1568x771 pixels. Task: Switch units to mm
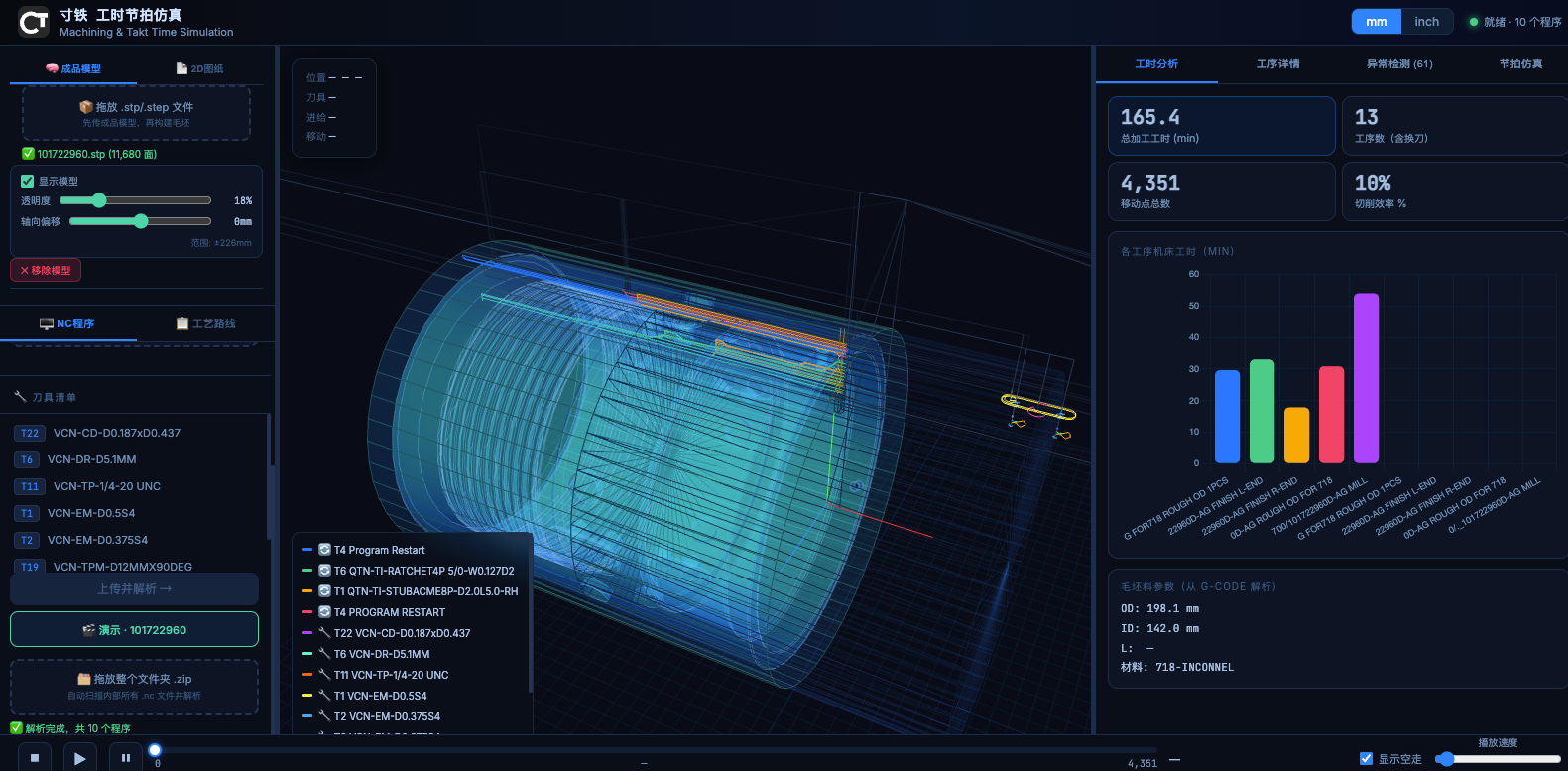click(1376, 22)
